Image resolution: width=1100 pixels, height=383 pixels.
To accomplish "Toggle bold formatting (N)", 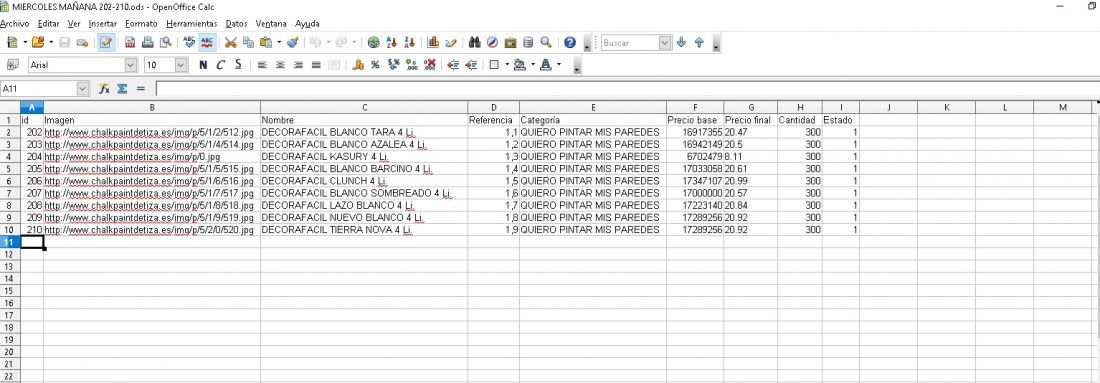I will pos(203,65).
